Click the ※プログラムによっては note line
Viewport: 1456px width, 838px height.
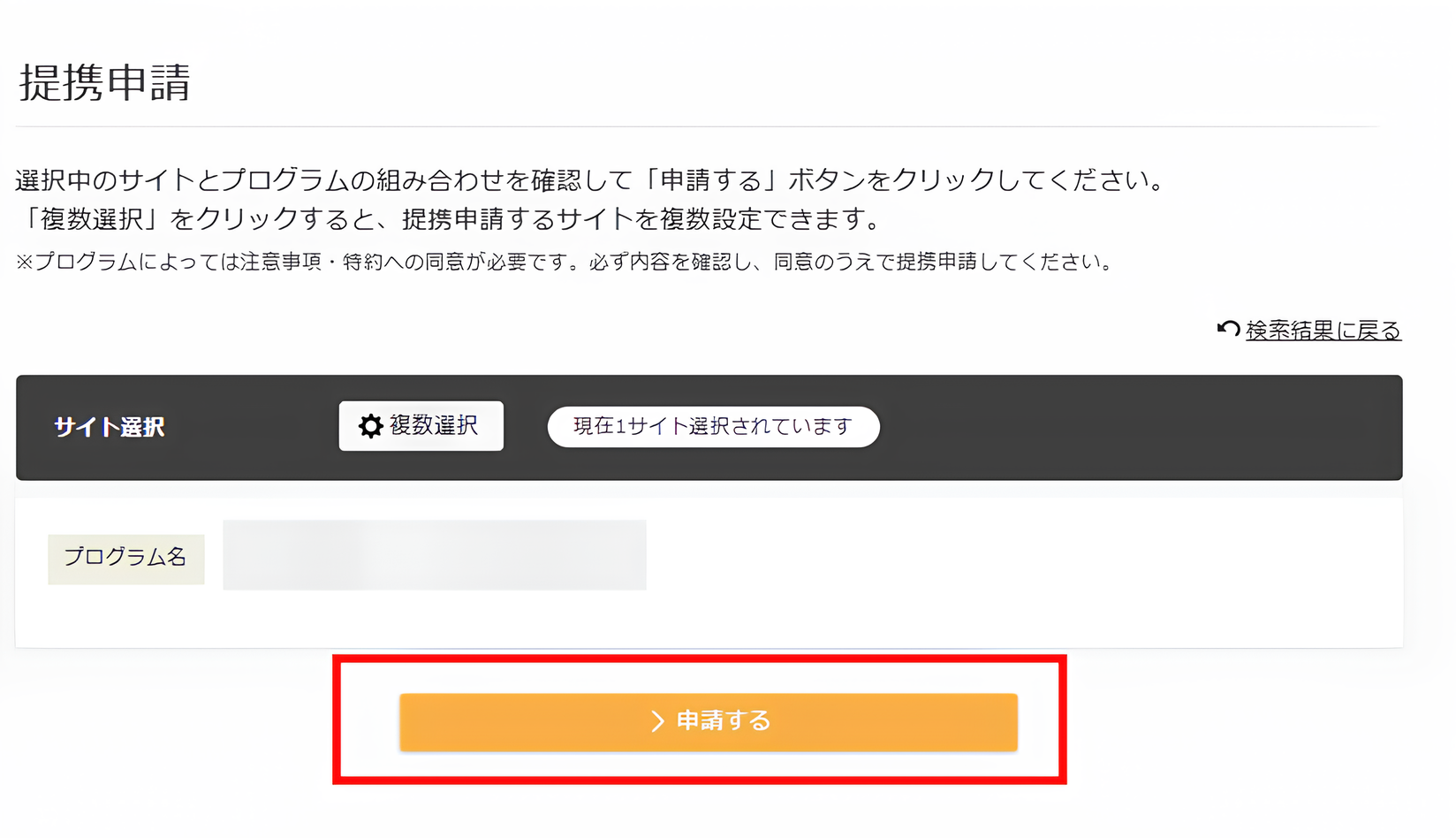pos(565,262)
